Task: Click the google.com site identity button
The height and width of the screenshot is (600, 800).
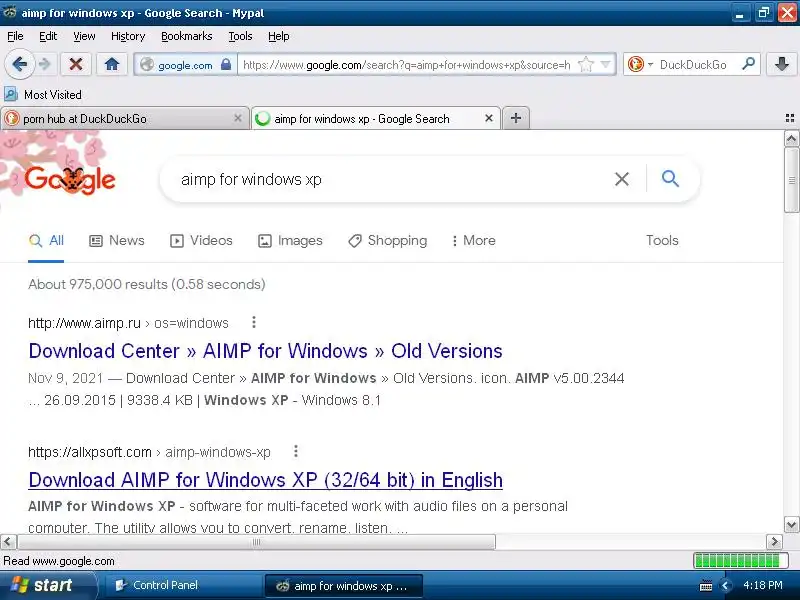Action: tap(184, 65)
